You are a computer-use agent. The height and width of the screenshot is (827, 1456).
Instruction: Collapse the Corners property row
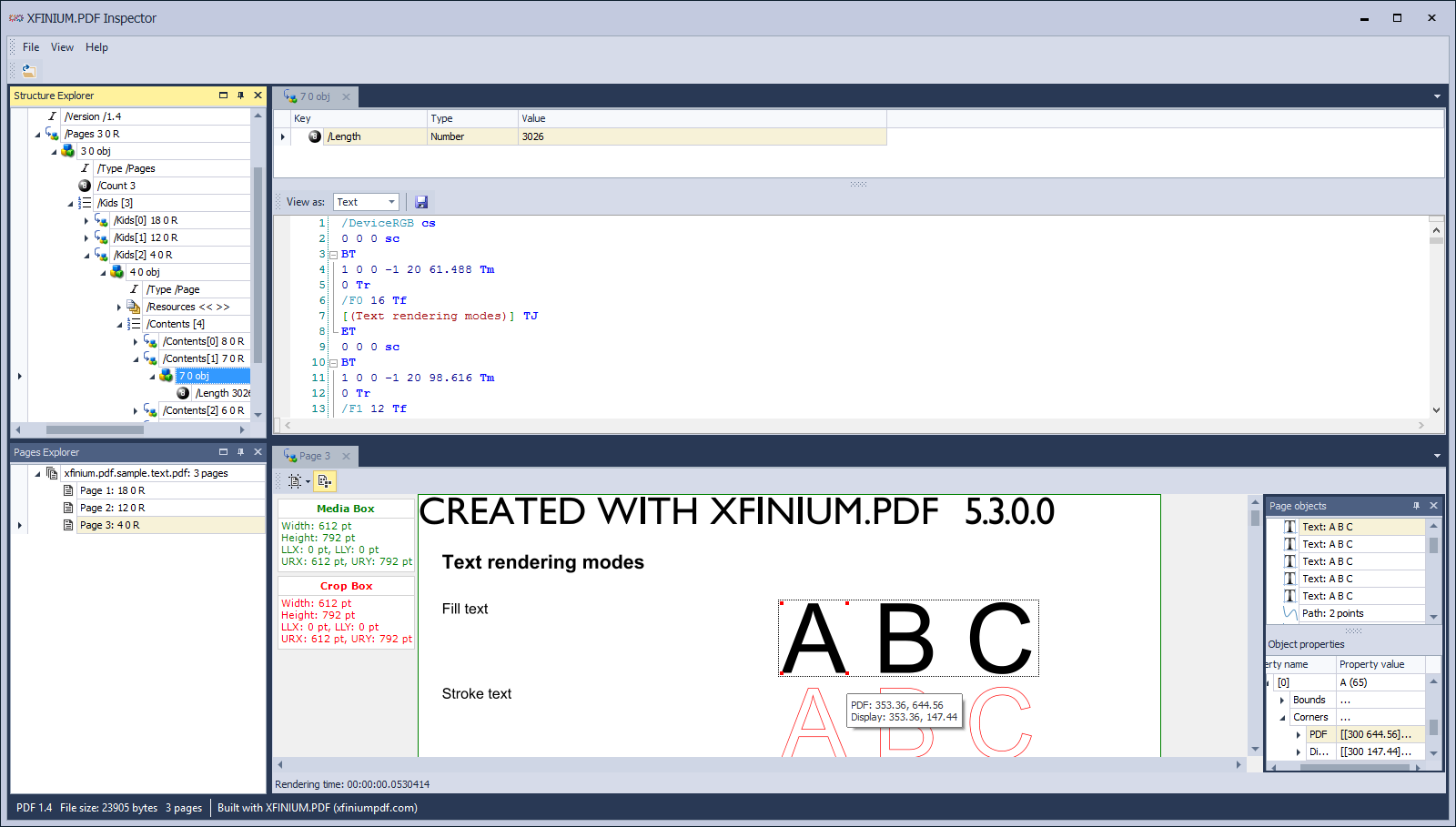[1282, 718]
